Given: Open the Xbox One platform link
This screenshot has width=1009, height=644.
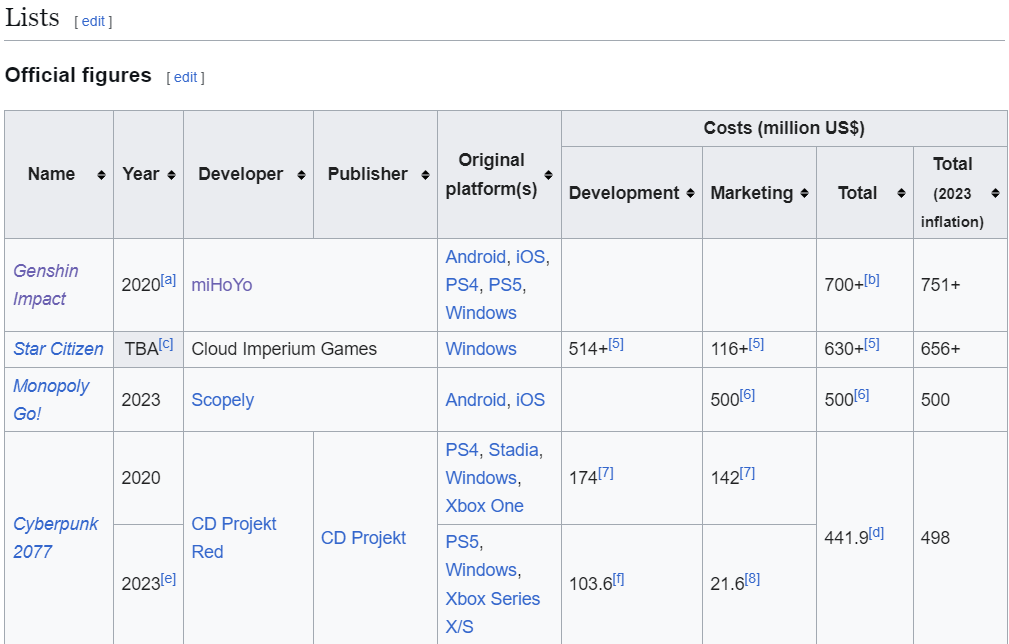Looking at the screenshot, I should 484,506.
